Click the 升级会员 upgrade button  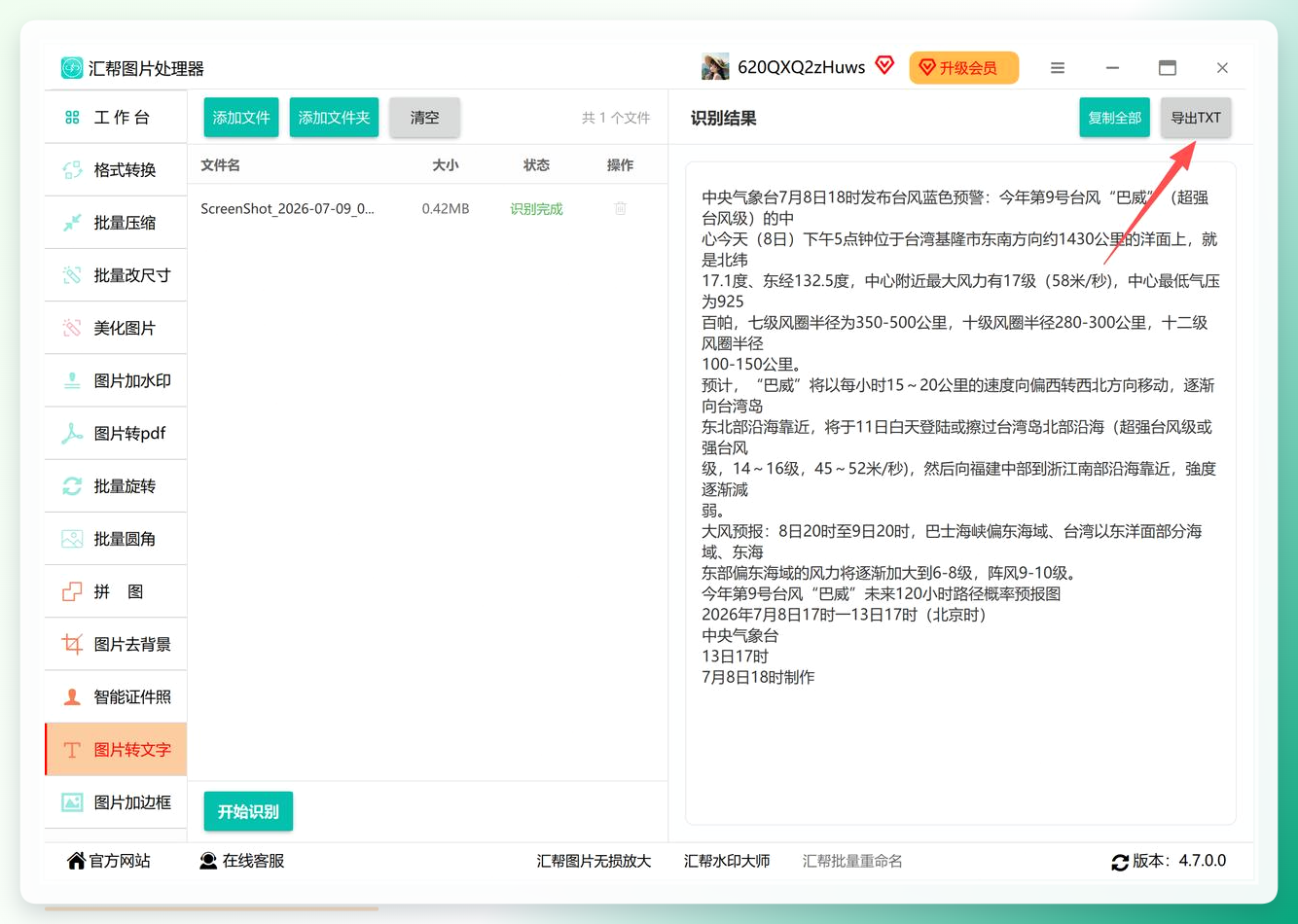(964, 67)
